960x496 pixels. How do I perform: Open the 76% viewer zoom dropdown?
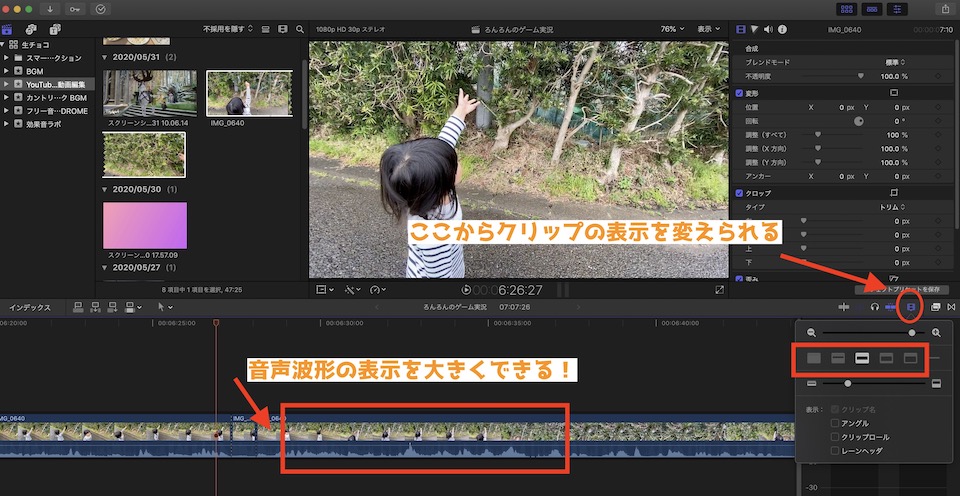(672, 29)
